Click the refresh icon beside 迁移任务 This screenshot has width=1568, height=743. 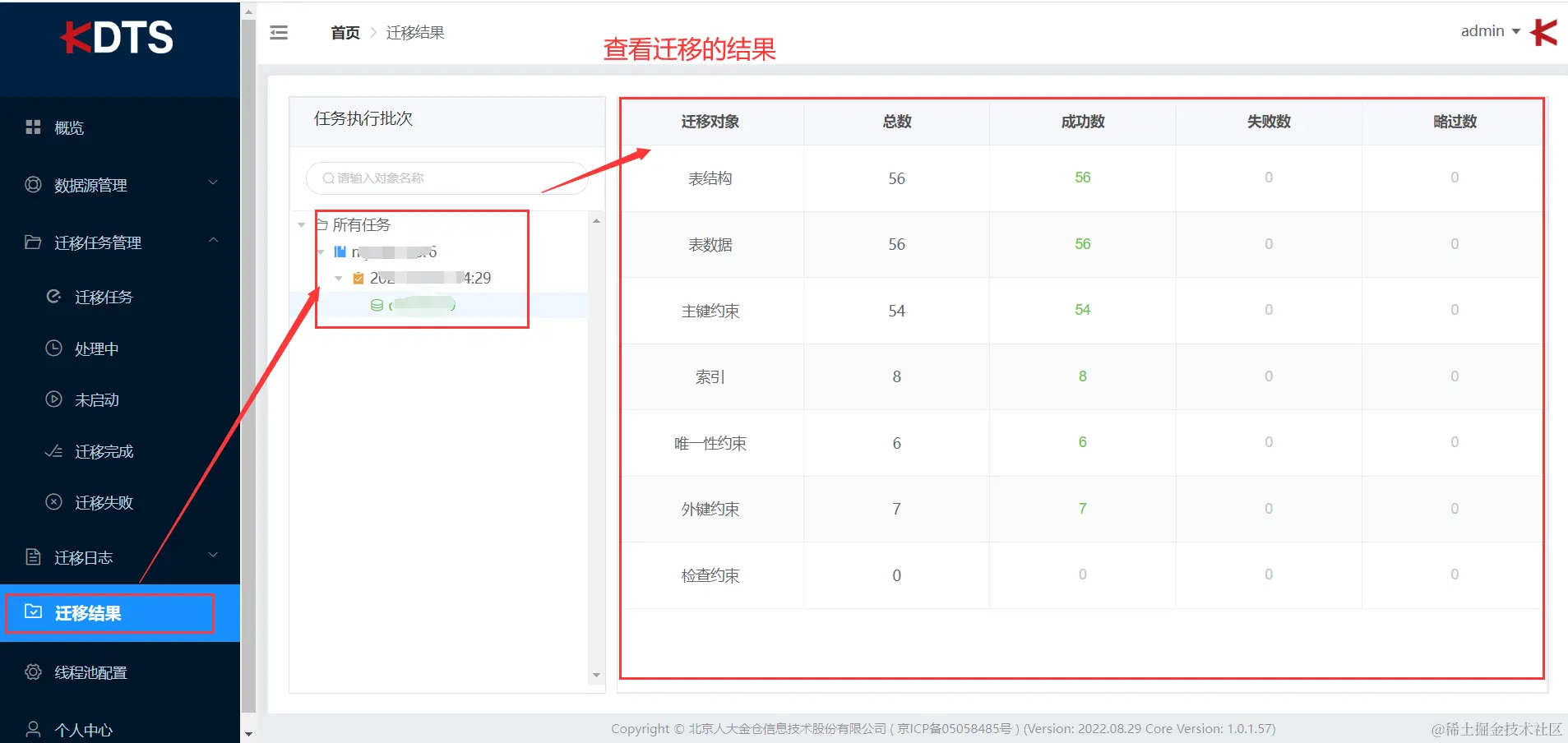coord(53,296)
